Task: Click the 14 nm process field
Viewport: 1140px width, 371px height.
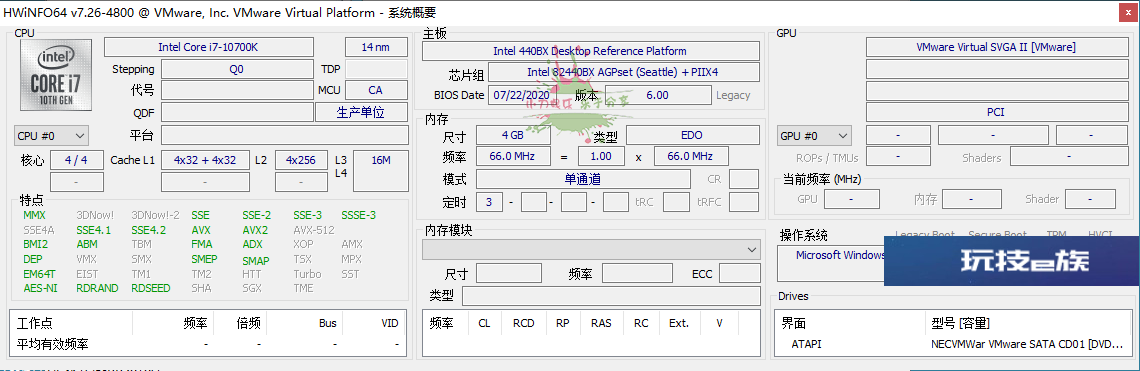Action: 376,47
